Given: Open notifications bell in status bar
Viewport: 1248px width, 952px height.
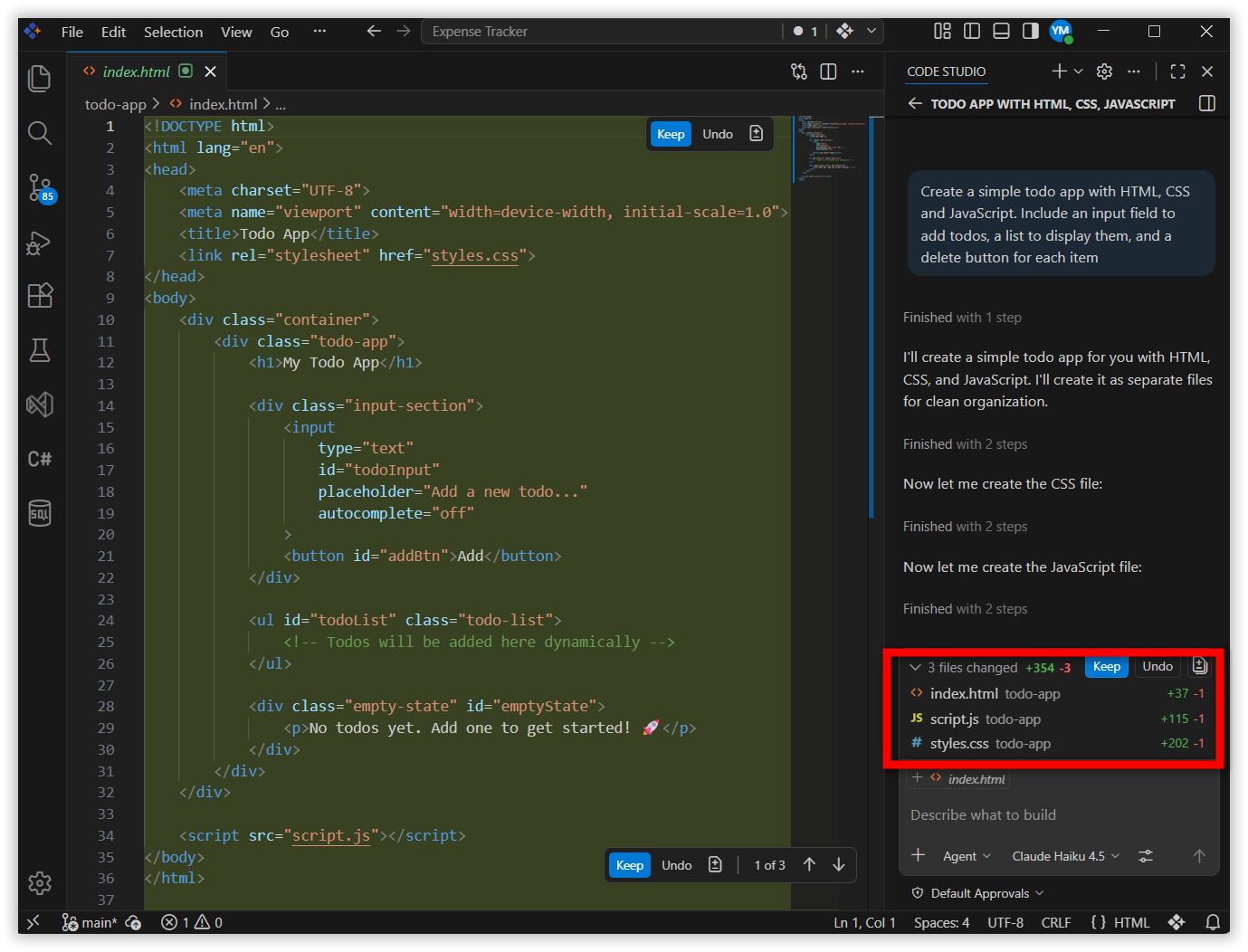Looking at the screenshot, I should point(1213,922).
